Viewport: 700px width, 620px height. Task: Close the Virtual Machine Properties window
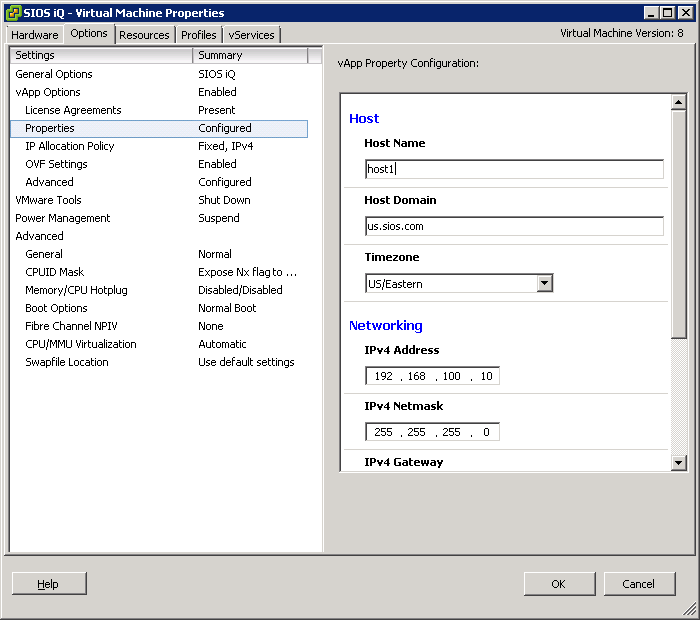686,12
